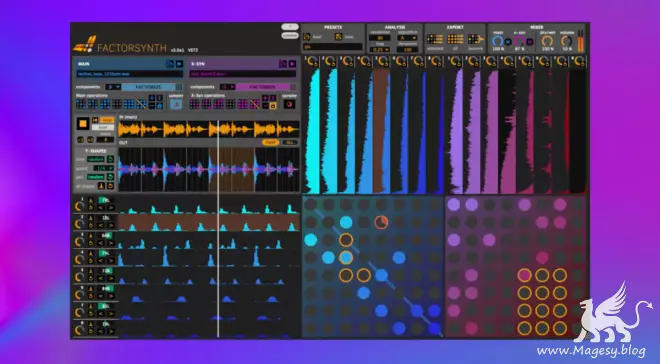
Task: Open the X-SYN components count dropdown
Action: (227, 87)
